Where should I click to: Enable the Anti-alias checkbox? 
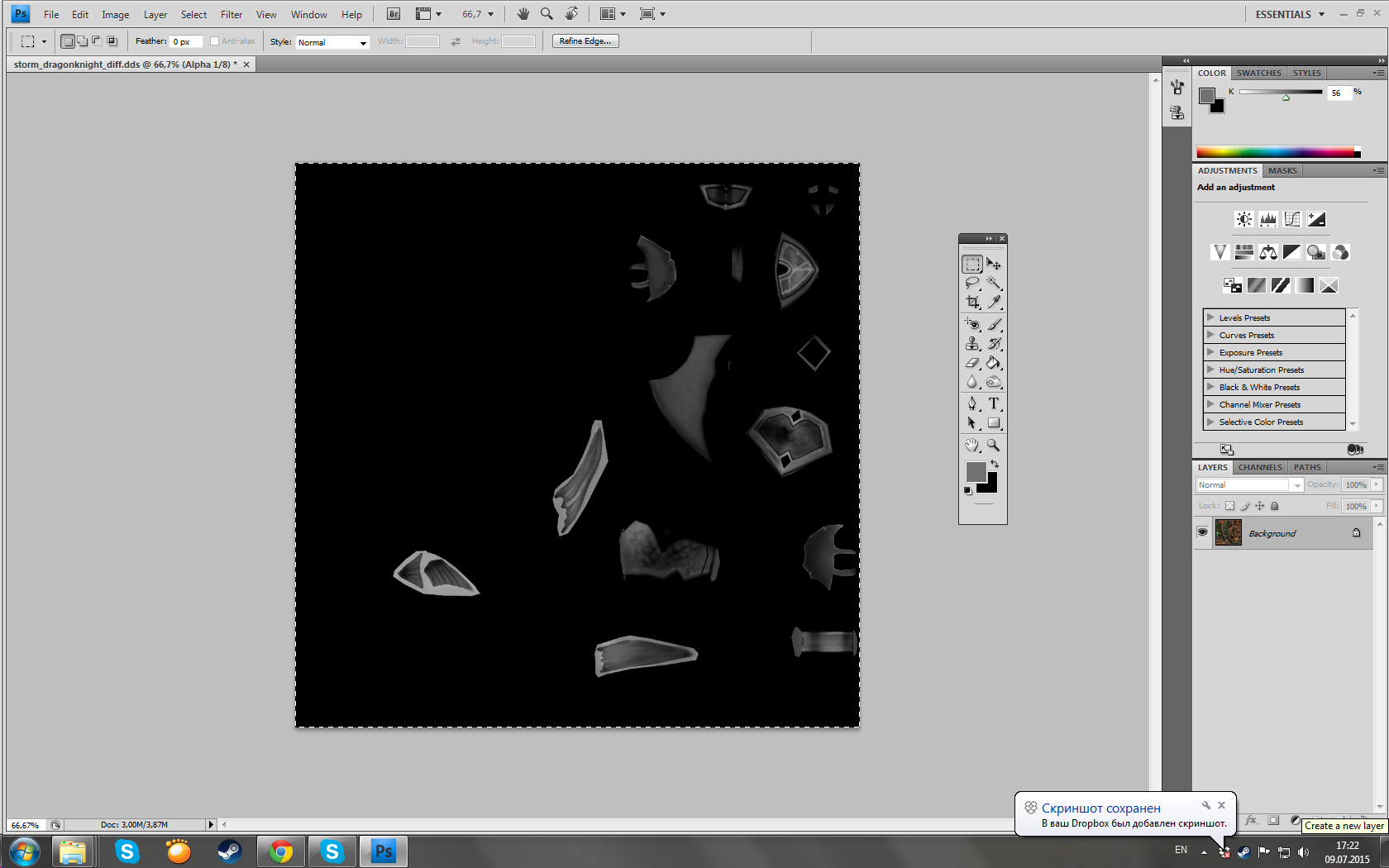coord(214,41)
